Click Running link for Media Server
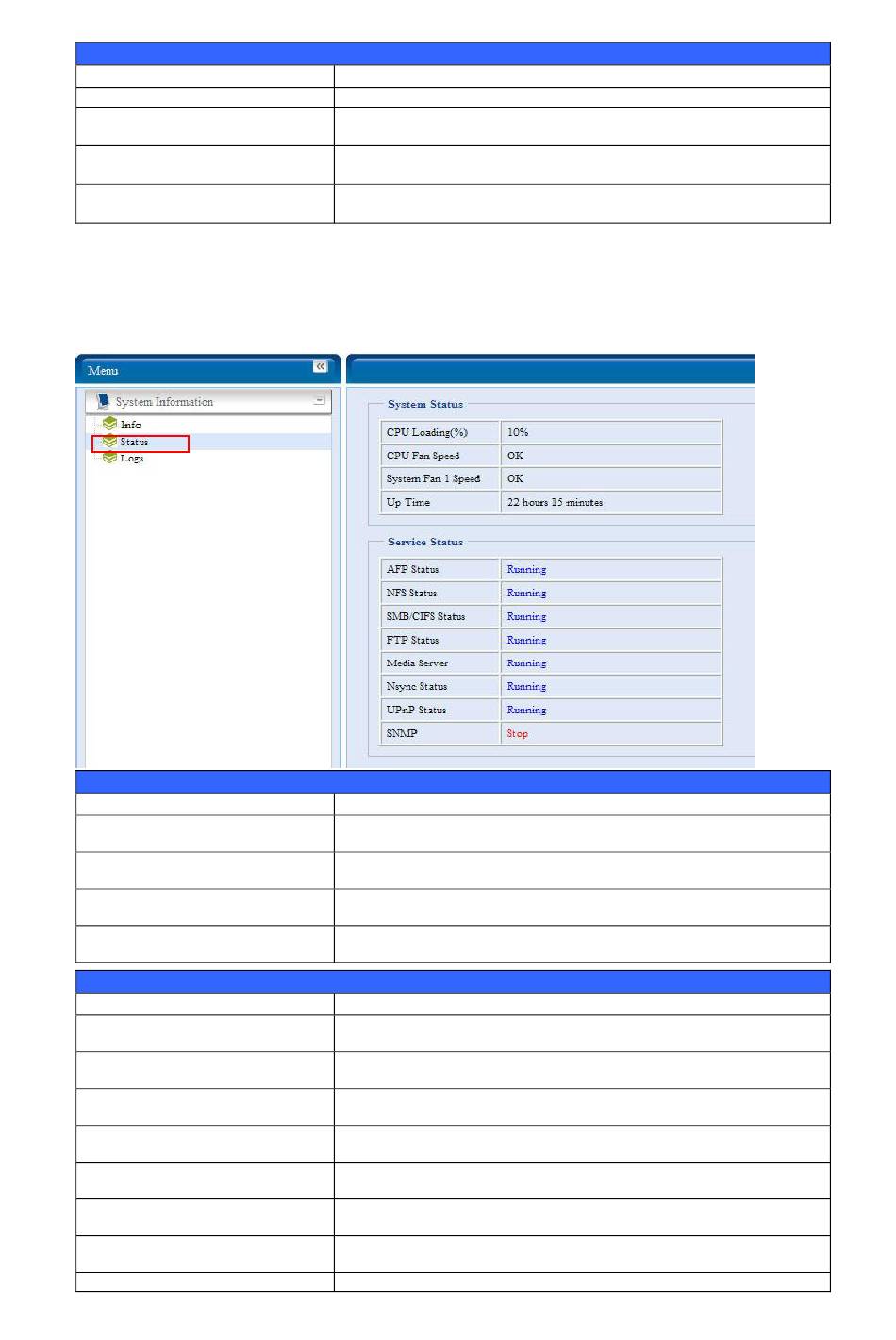Viewport: 896px width, 1340px height. pos(526,663)
